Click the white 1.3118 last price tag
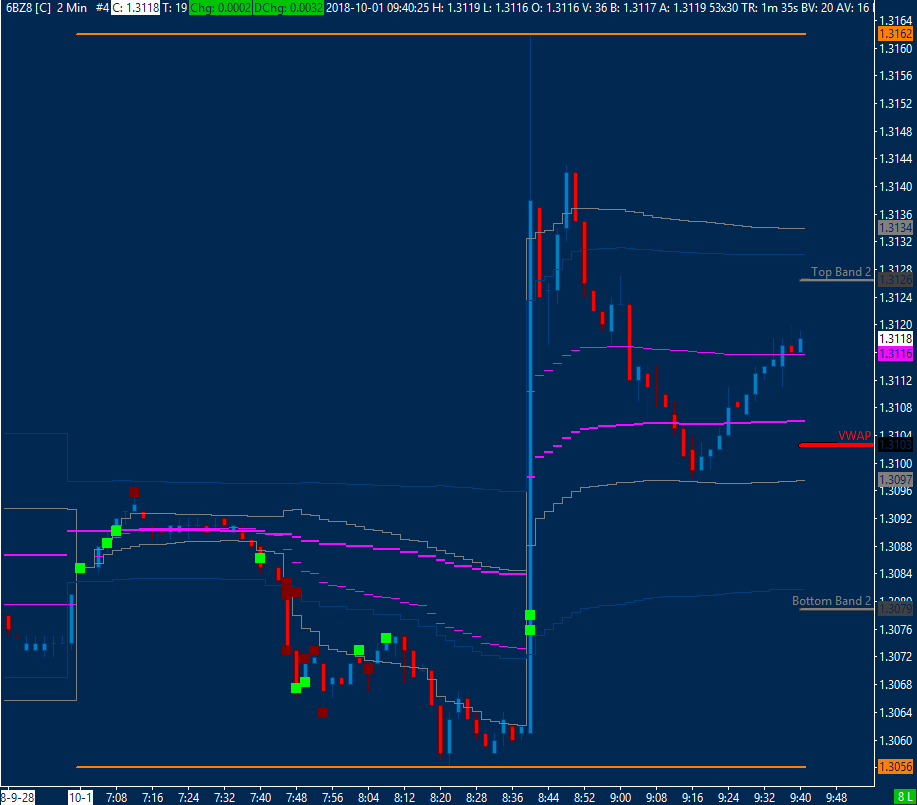917x805 pixels. click(x=895, y=339)
